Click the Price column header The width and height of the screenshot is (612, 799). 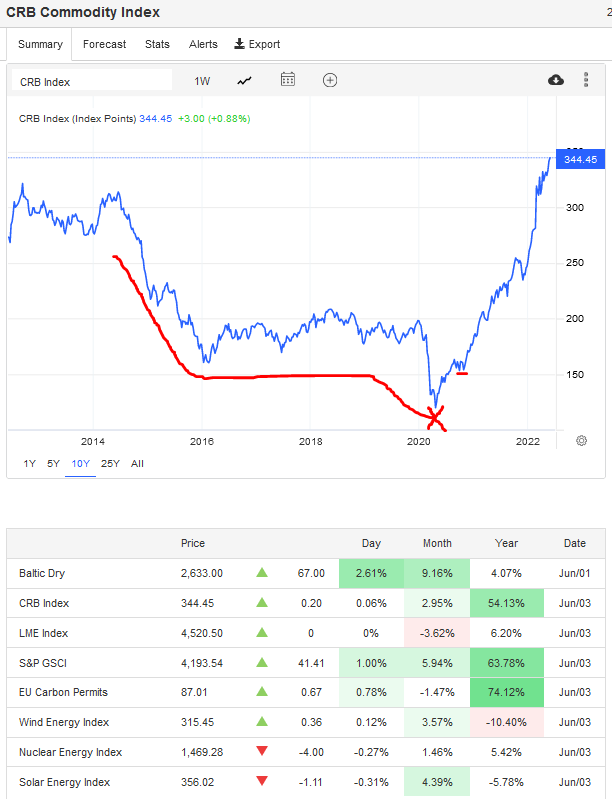[x=193, y=543]
